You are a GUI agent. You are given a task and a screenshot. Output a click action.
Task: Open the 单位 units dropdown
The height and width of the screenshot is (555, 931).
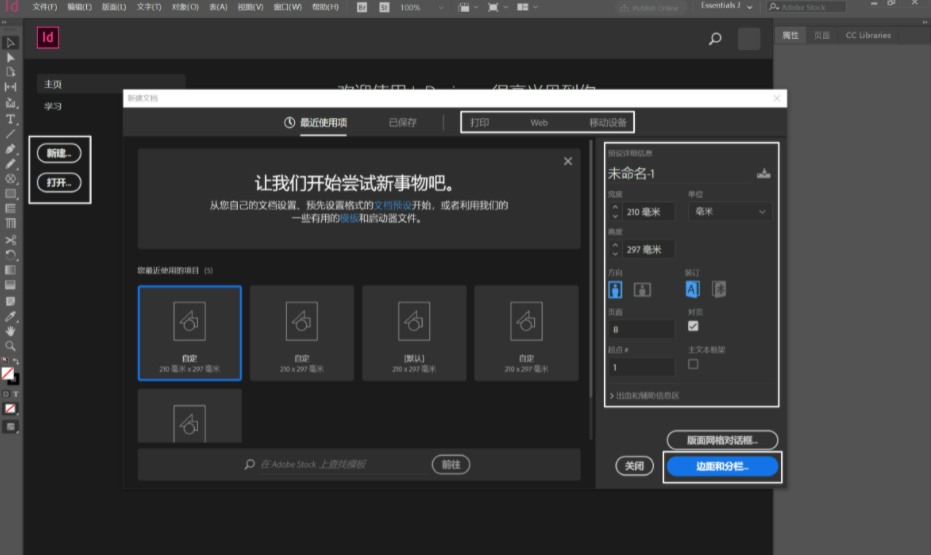point(730,212)
